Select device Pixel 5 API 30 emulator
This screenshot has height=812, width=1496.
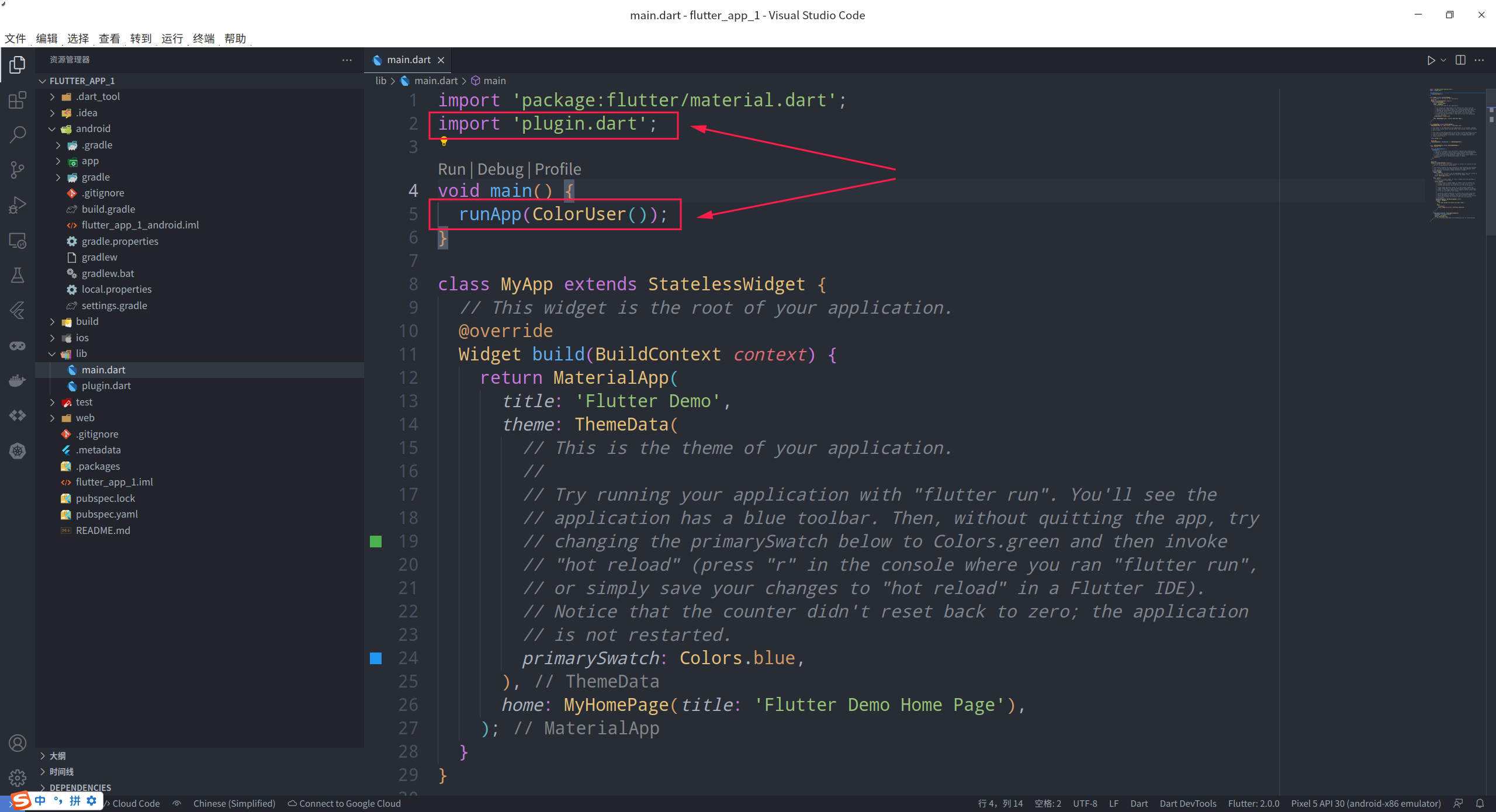(x=1366, y=803)
